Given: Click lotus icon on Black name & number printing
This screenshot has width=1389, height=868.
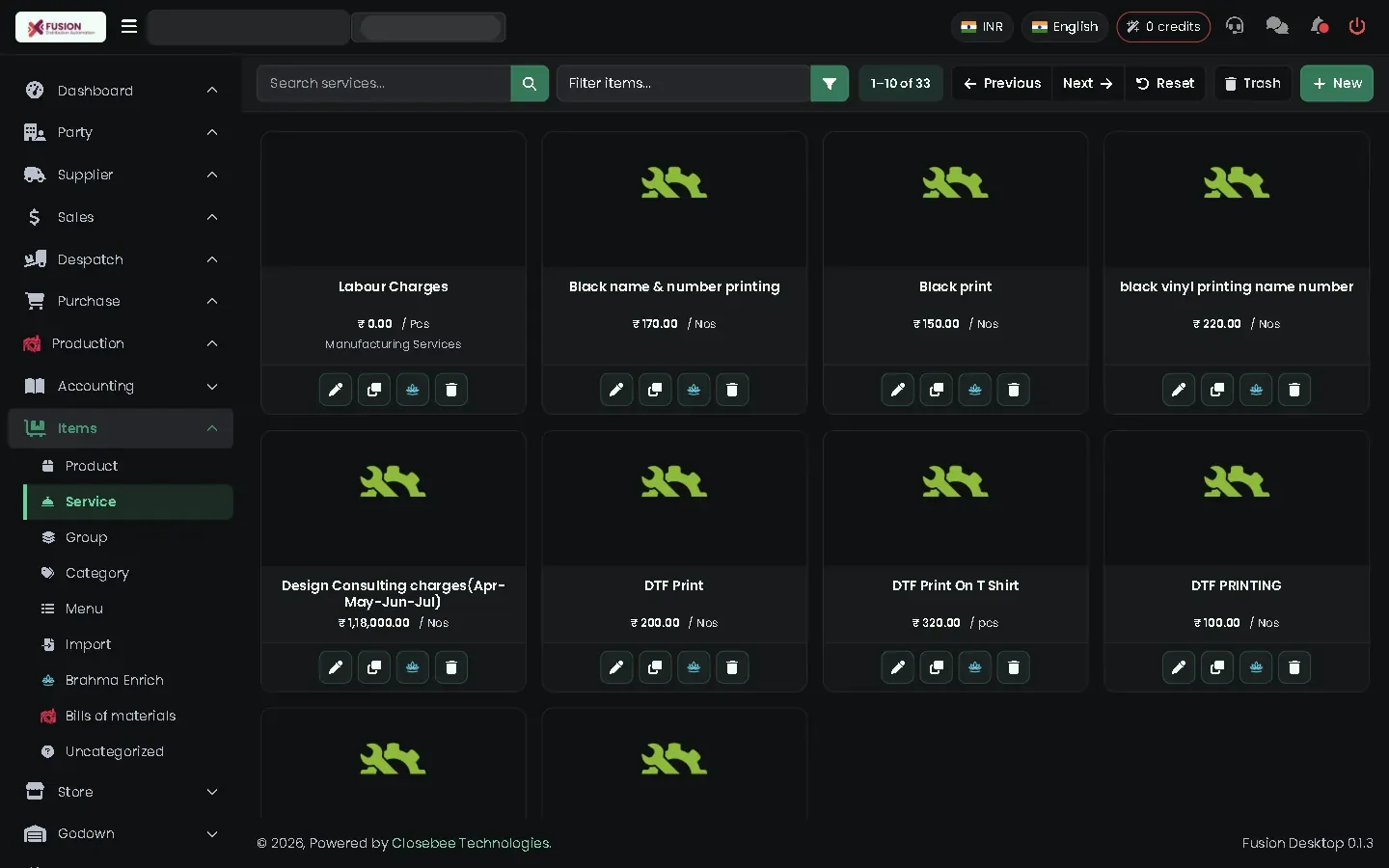Looking at the screenshot, I should click(x=694, y=390).
